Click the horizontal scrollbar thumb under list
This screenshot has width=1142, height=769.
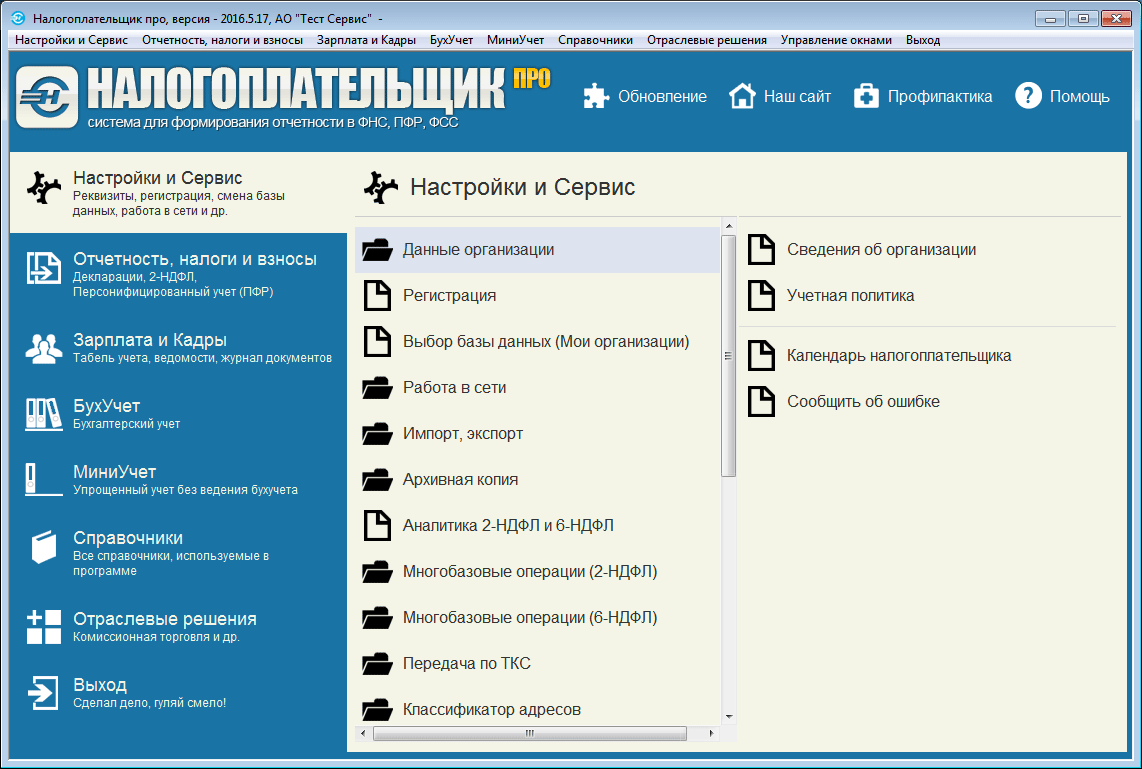click(x=529, y=733)
